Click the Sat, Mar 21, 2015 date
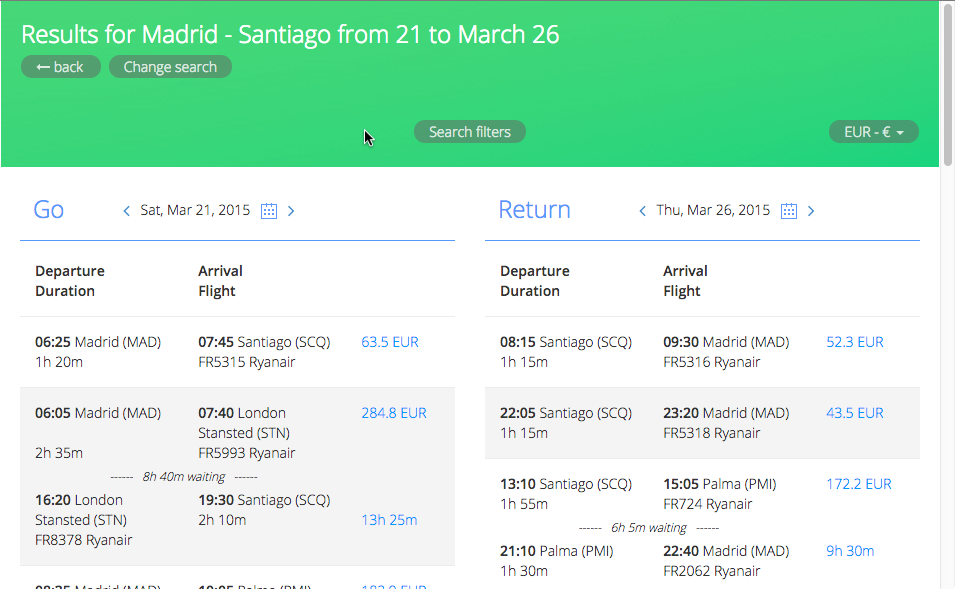Image resolution: width=955 pixels, height=589 pixels. pos(195,210)
